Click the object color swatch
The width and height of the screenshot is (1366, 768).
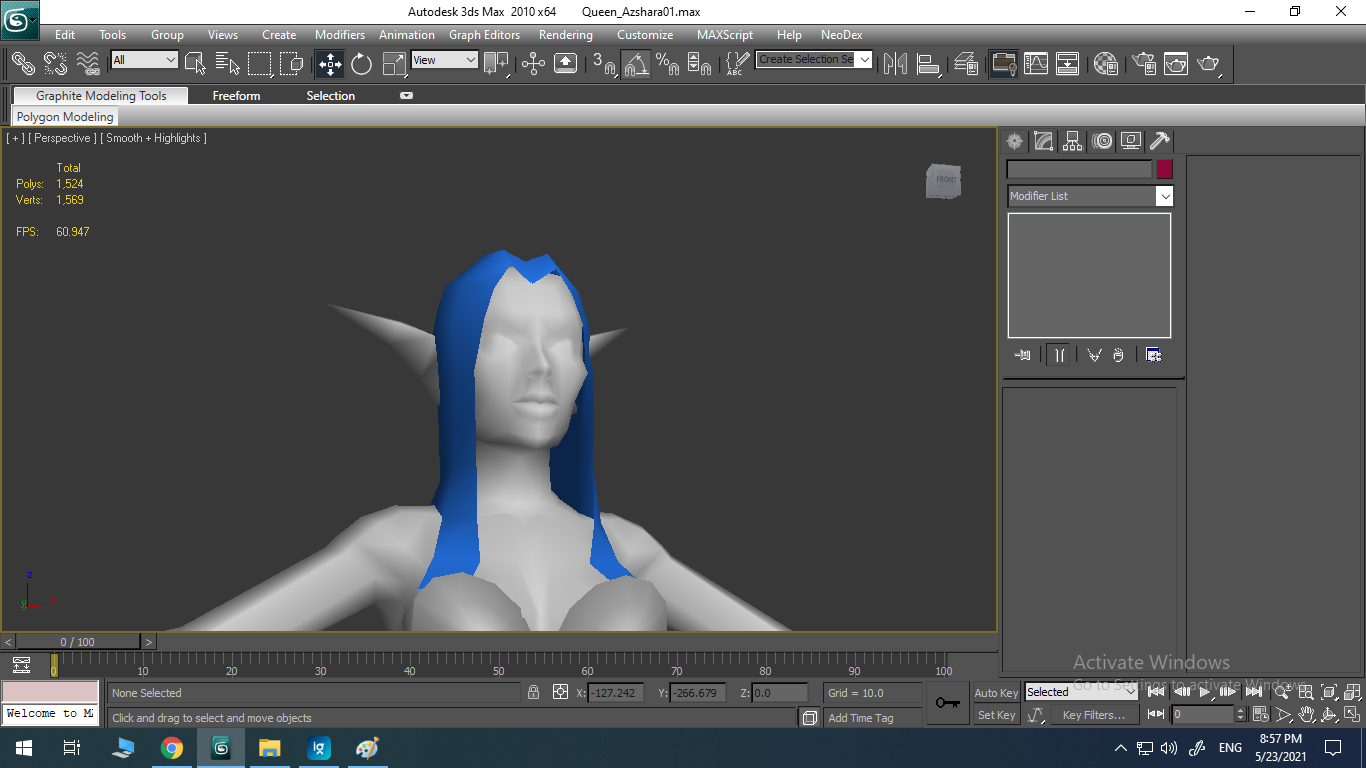(x=1164, y=169)
